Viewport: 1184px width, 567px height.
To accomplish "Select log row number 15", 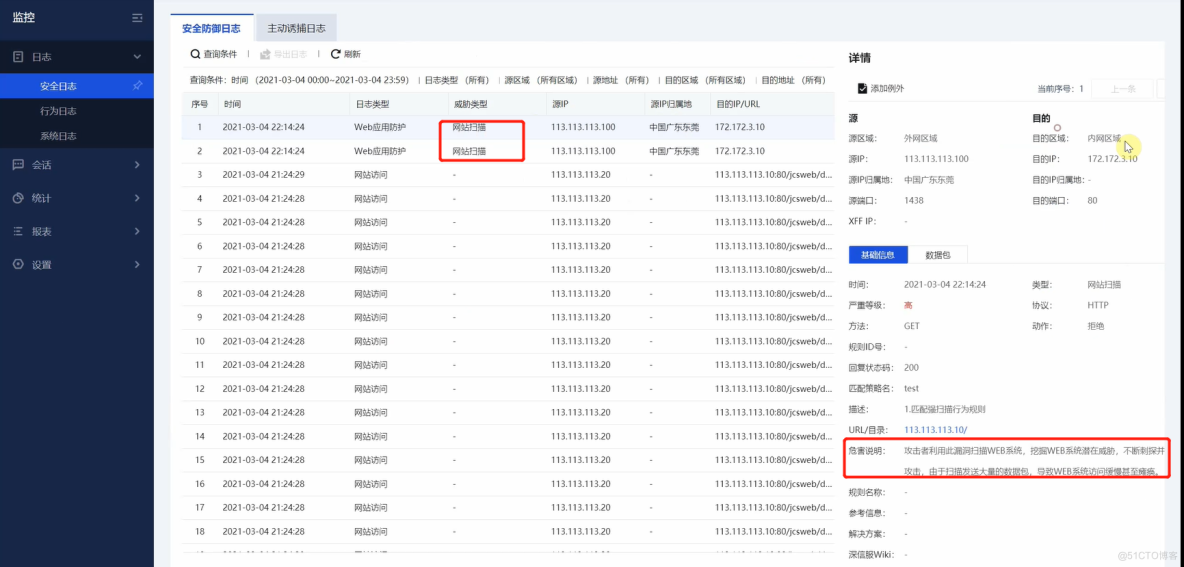I will coord(508,460).
